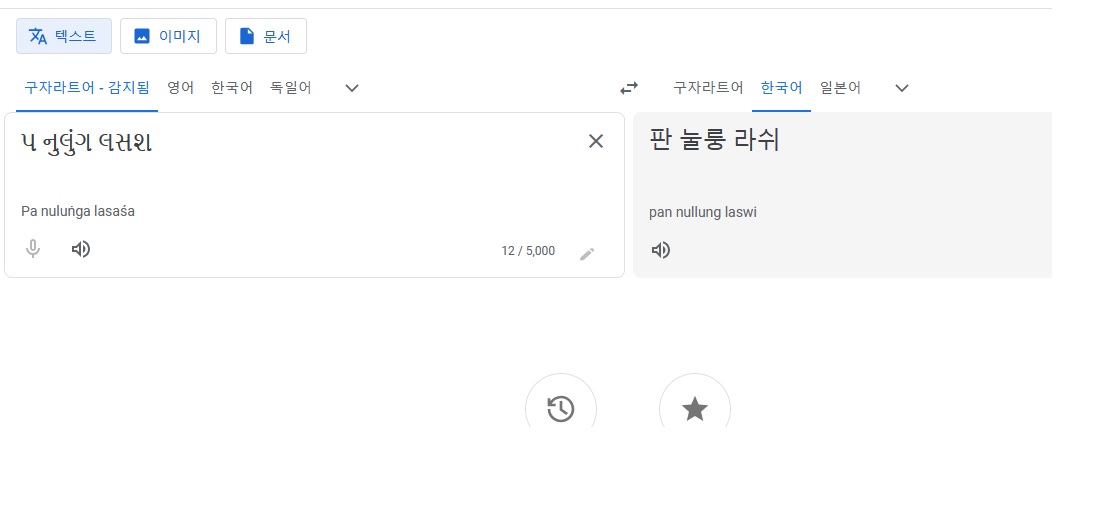Click the pencil edit icon
The image size is (1110, 519).
tap(587, 254)
